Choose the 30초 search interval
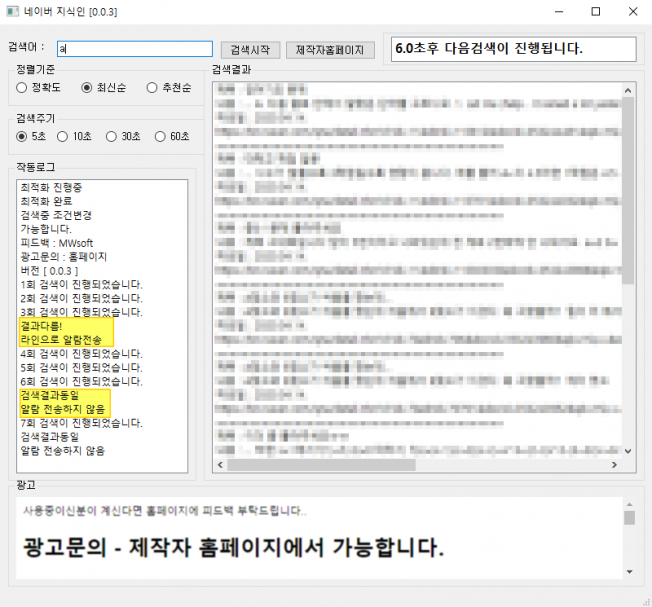 pyautogui.click(x=111, y=136)
